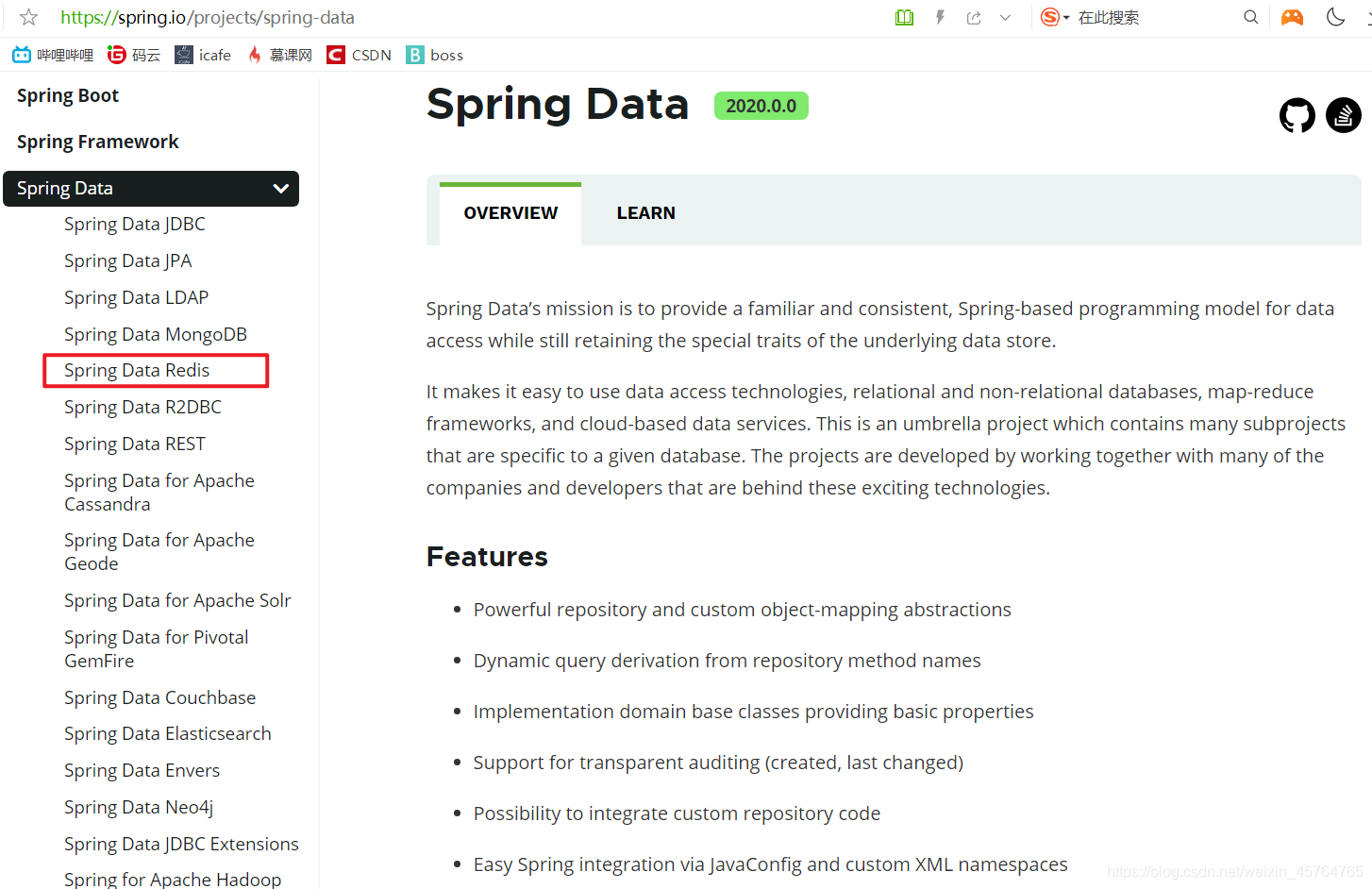
Task: Click the 2020.0.0 version badge
Action: (x=761, y=106)
